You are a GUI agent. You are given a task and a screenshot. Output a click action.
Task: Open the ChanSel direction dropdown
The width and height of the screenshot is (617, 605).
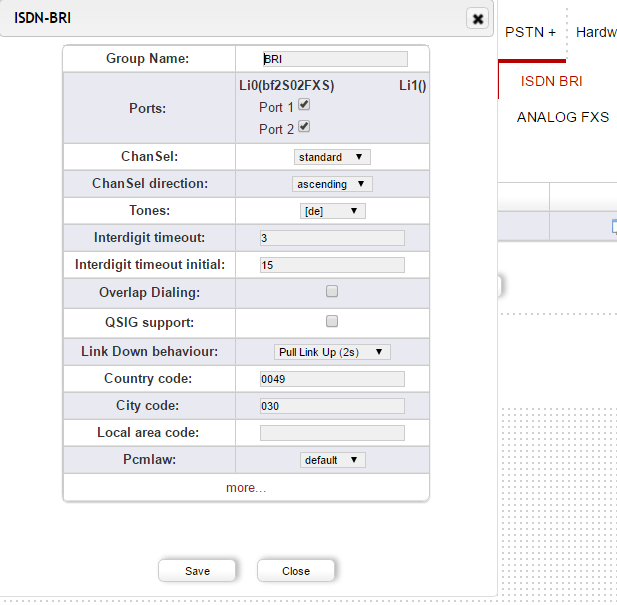coord(332,184)
